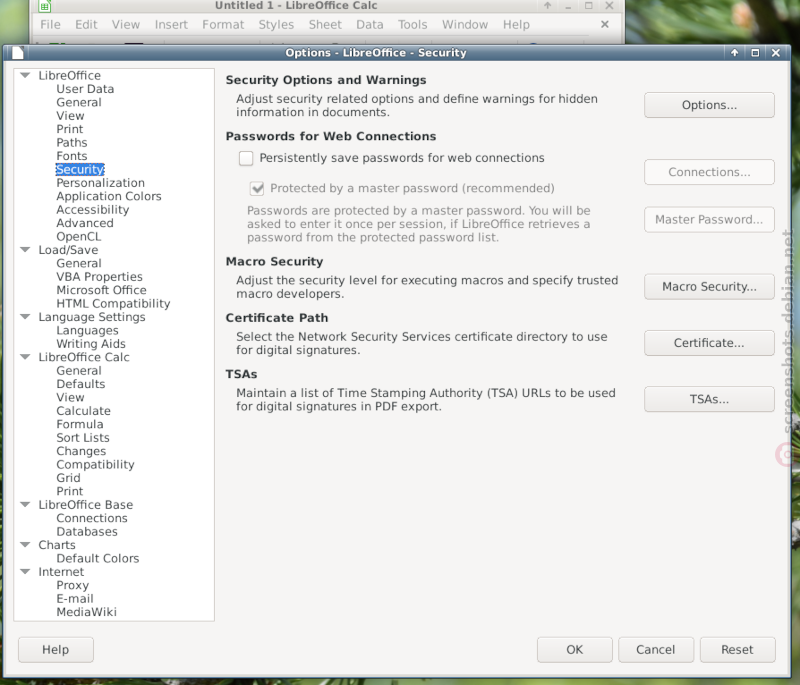800x685 pixels.
Task: Select OpenCL in the tree
Action: [x=79, y=237]
